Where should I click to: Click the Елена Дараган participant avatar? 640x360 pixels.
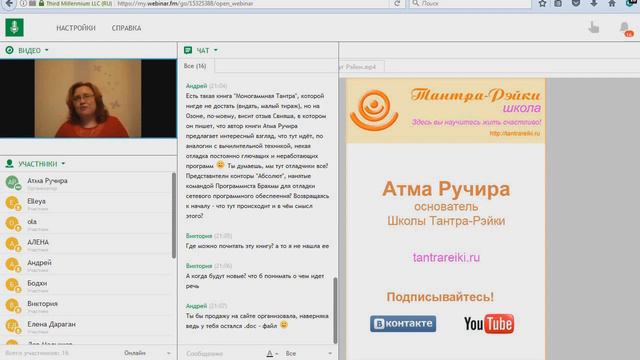tap(13, 326)
